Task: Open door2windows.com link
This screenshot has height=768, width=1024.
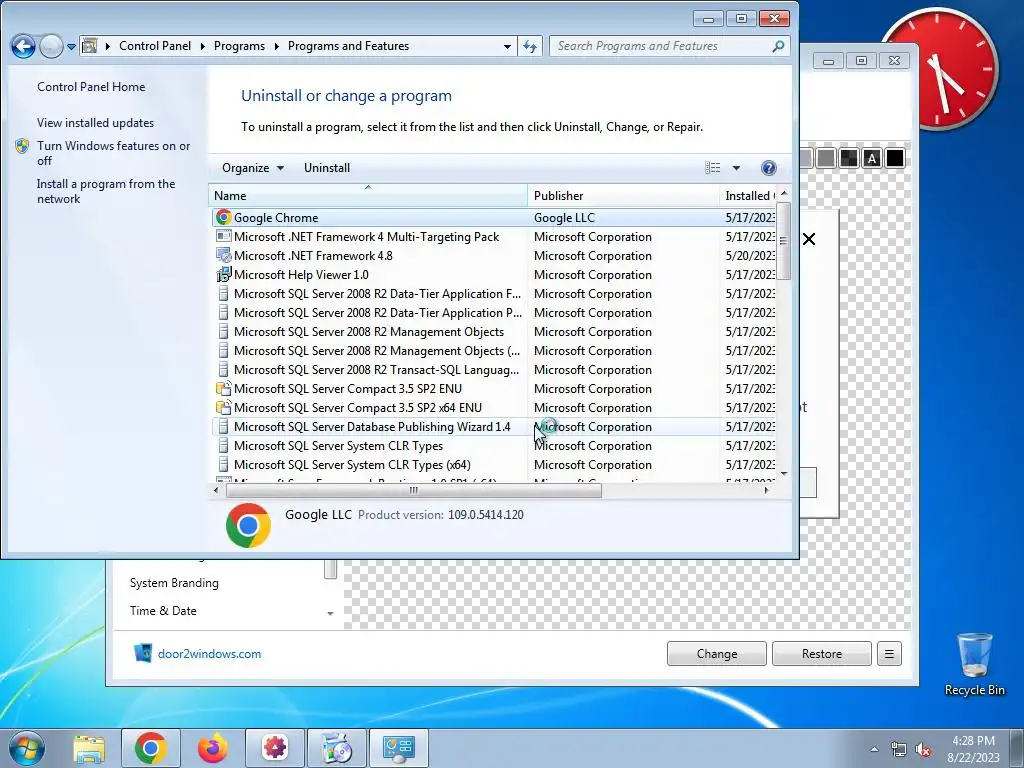Action: pos(209,654)
